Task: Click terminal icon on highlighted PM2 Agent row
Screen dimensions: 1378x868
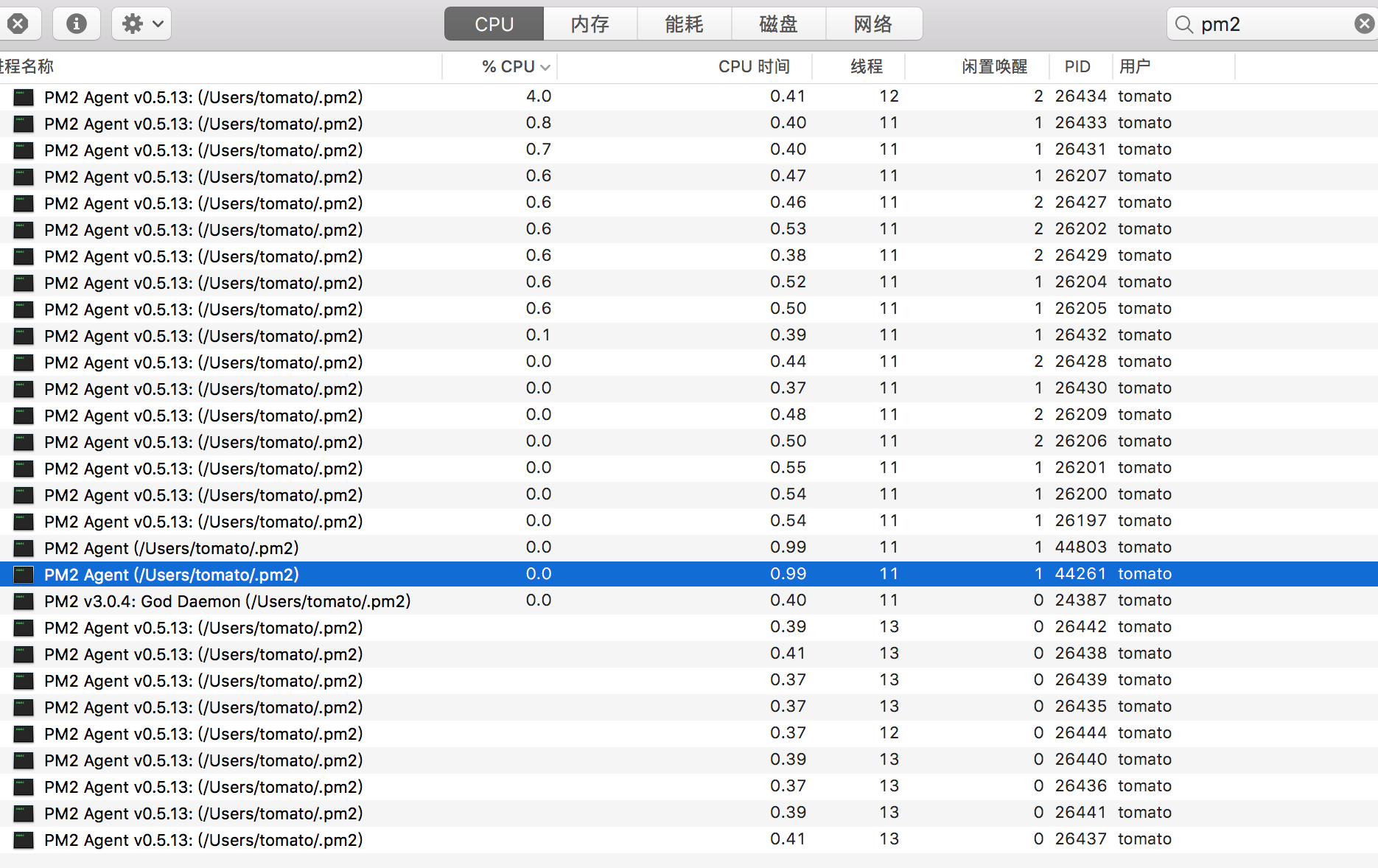Action: (23, 574)
